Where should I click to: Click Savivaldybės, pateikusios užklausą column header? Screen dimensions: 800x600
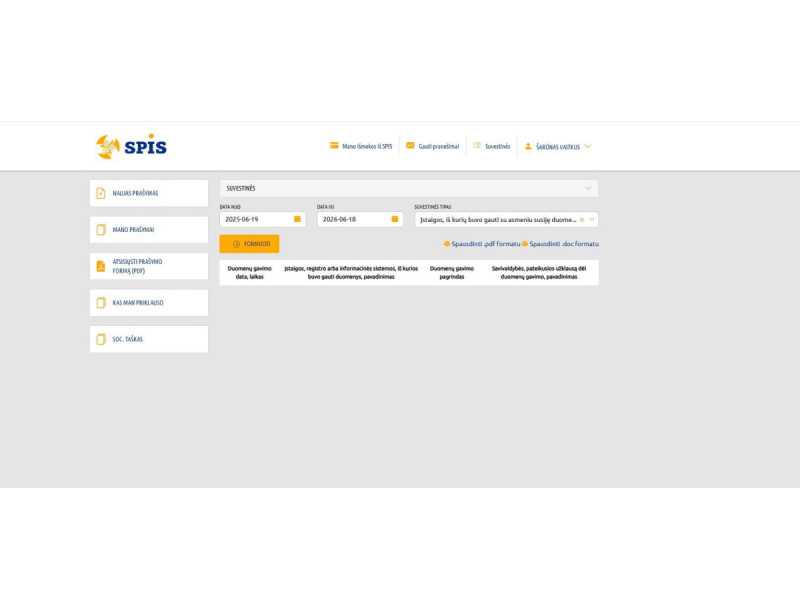[539, 272]
